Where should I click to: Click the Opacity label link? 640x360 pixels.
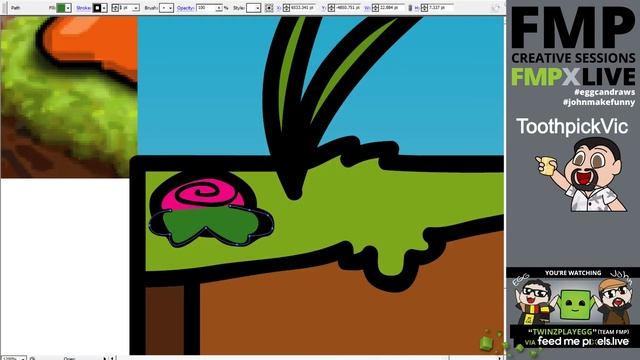[x=185, y=8]
